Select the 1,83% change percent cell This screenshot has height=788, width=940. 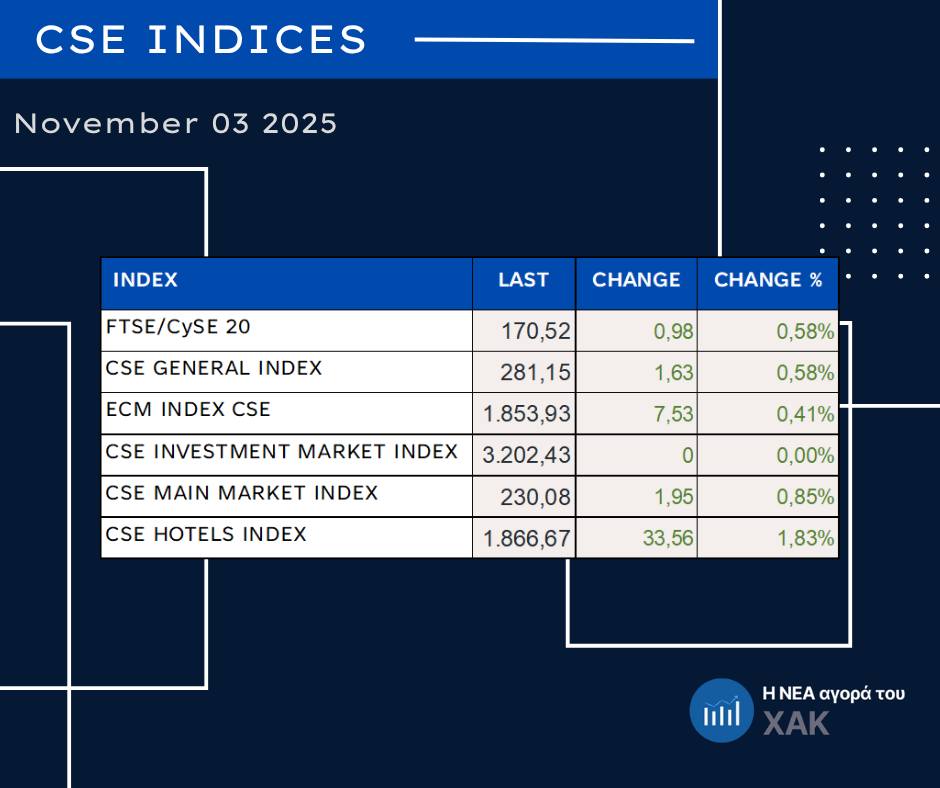tap(806, 539)
